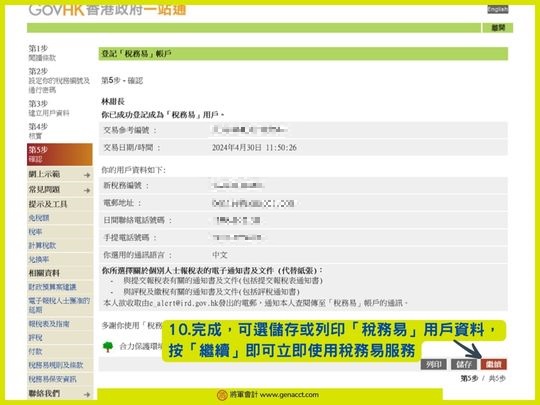The width and height of the screenshot is (540, 405).
Task: Click the 新稅務編號 label
Action: tap(126, 186)
